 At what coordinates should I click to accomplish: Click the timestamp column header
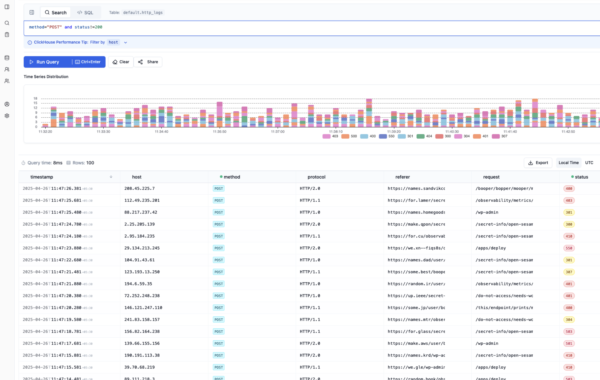tap(42, 177)
